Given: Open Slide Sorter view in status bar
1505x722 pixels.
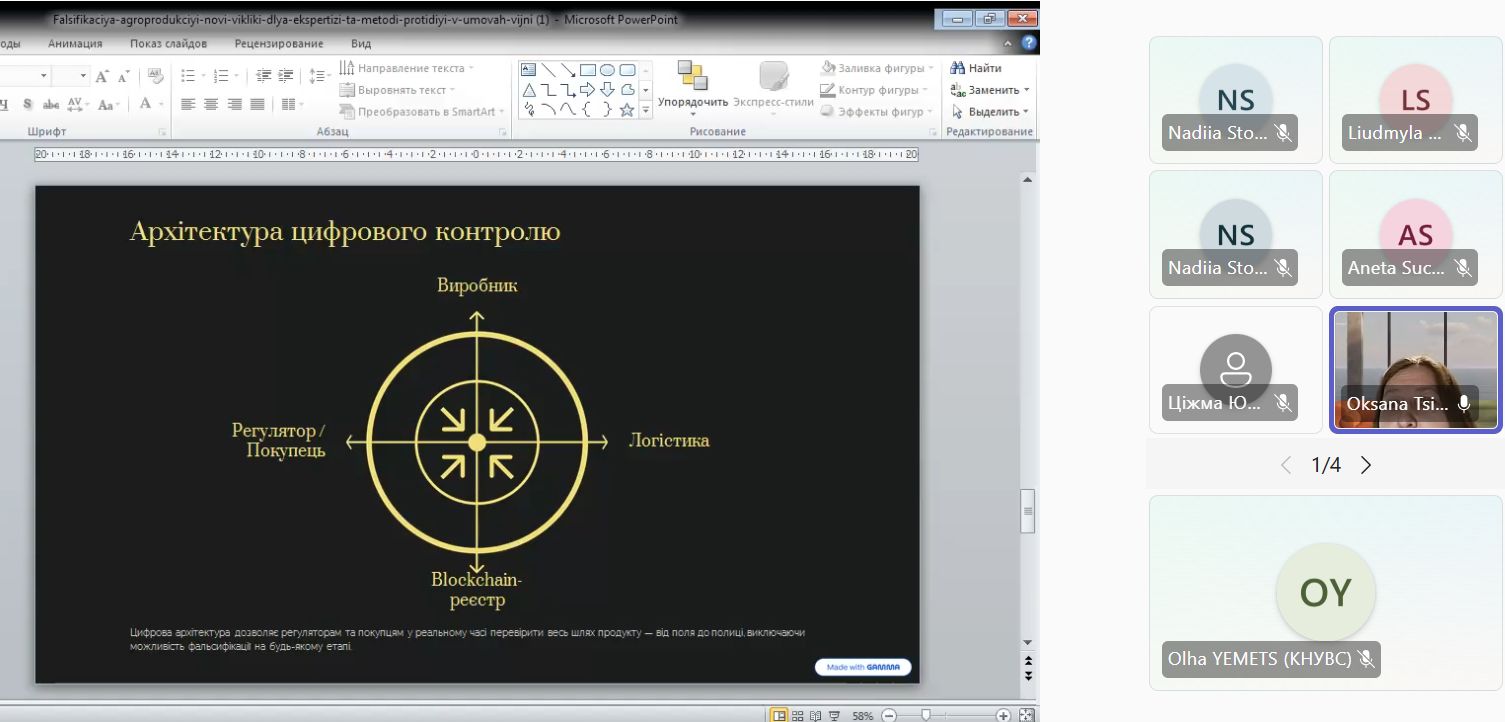Looking at the screenshot, I should click(x=797, y=715).
